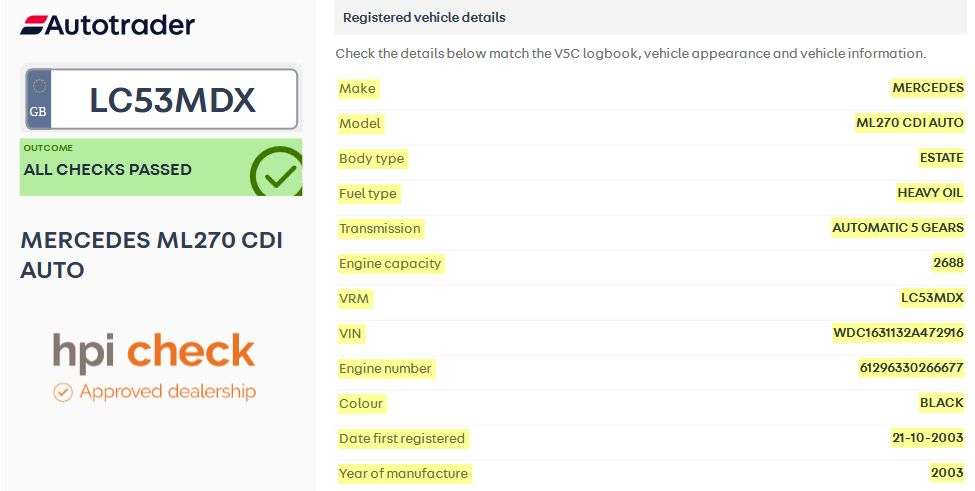The height and width of the screenshot is (491, 975).
Task: Click the BLACK colour value
Action: 941,403
